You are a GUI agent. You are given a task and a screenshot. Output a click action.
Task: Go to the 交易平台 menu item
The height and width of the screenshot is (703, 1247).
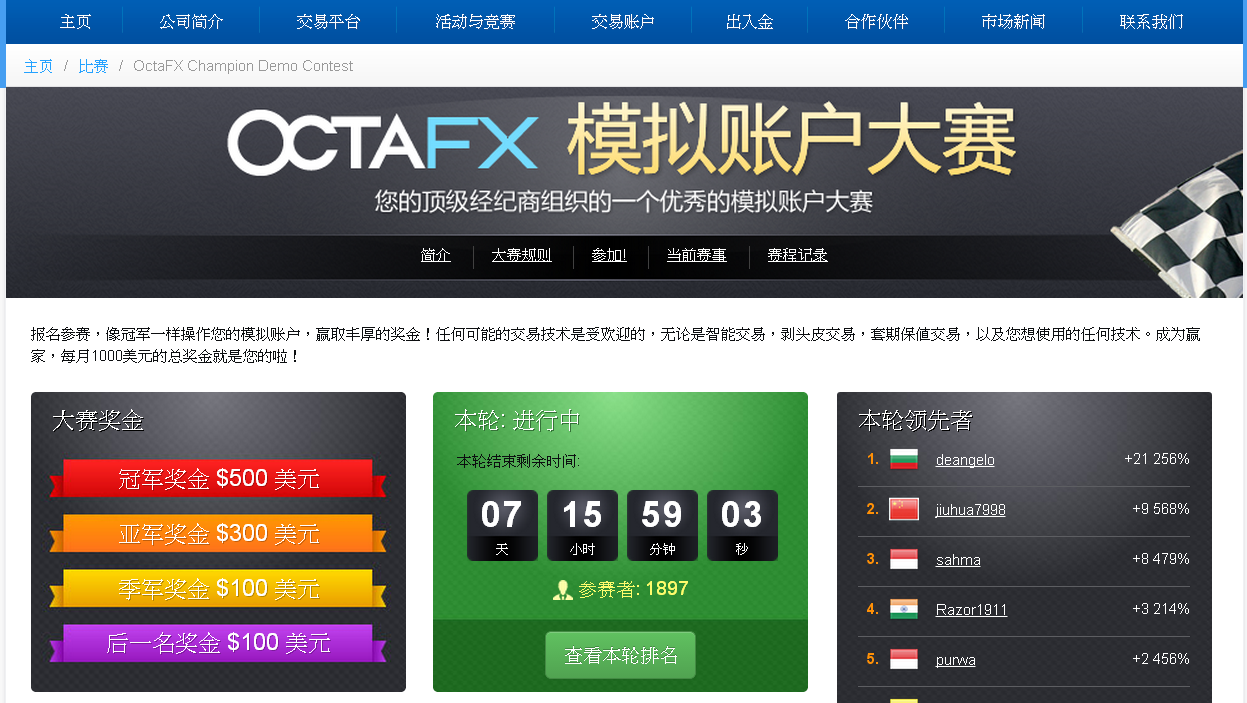pos(328,21)
